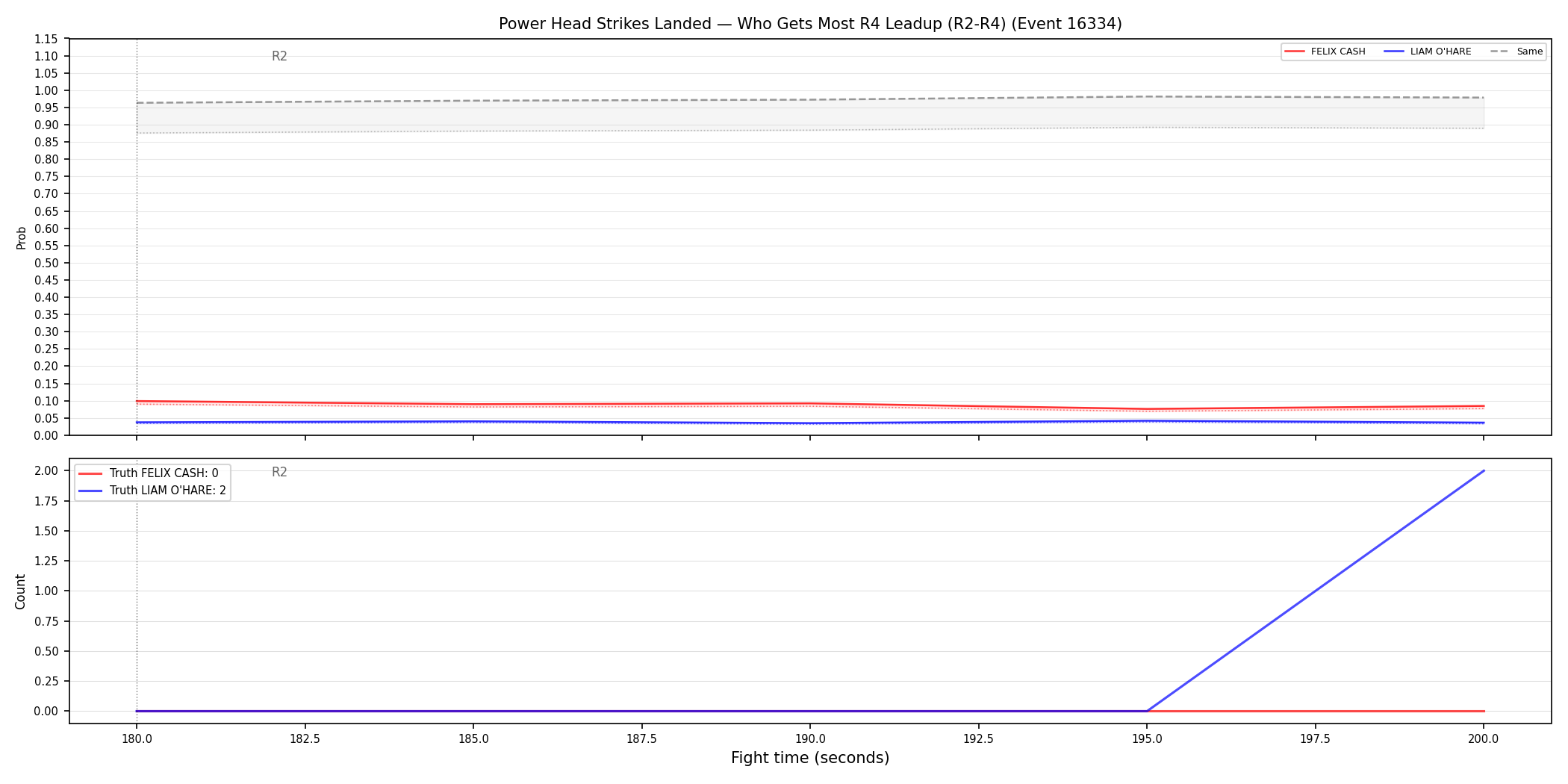Screen dimensions: 1568x784
Task: Click the 0.30 tick on the Prob axis
Action: (46, 332)
